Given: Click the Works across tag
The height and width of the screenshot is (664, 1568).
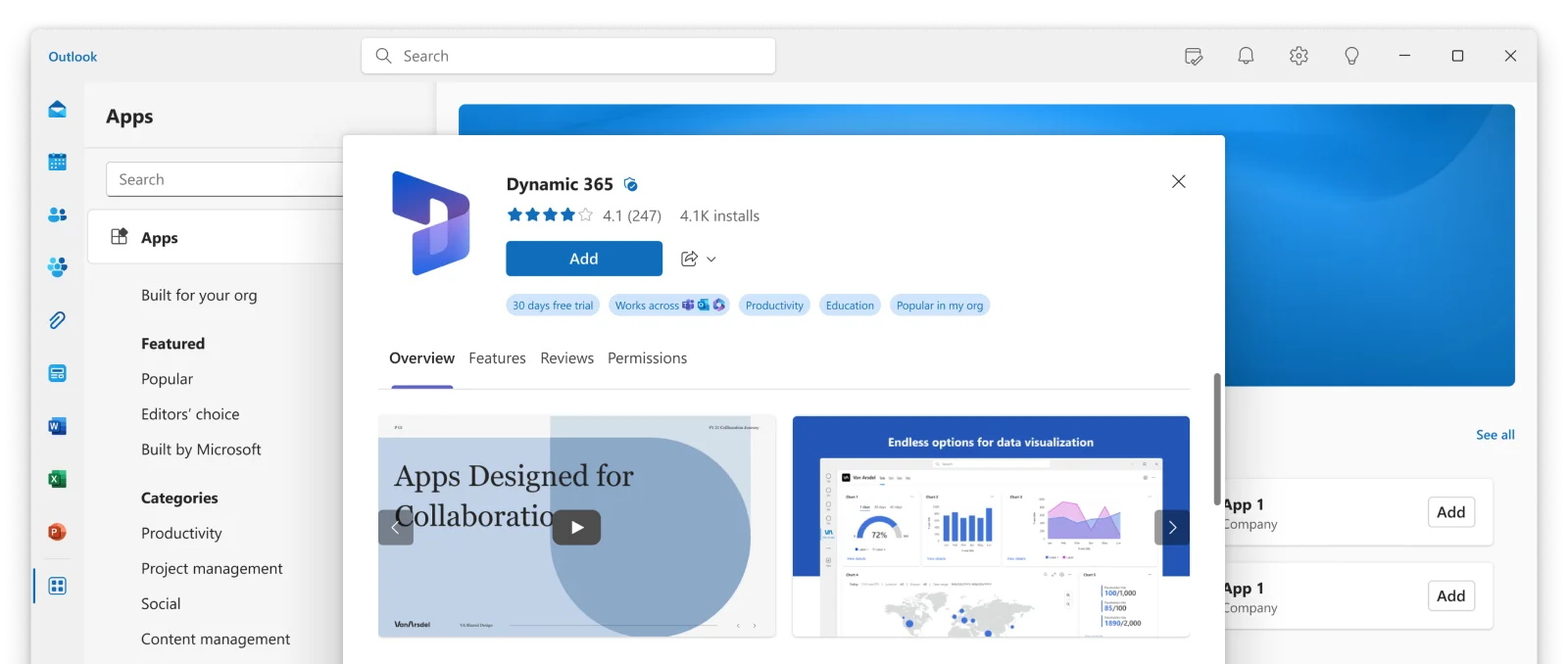Looking at the screenshot, I should coord(669,306).
